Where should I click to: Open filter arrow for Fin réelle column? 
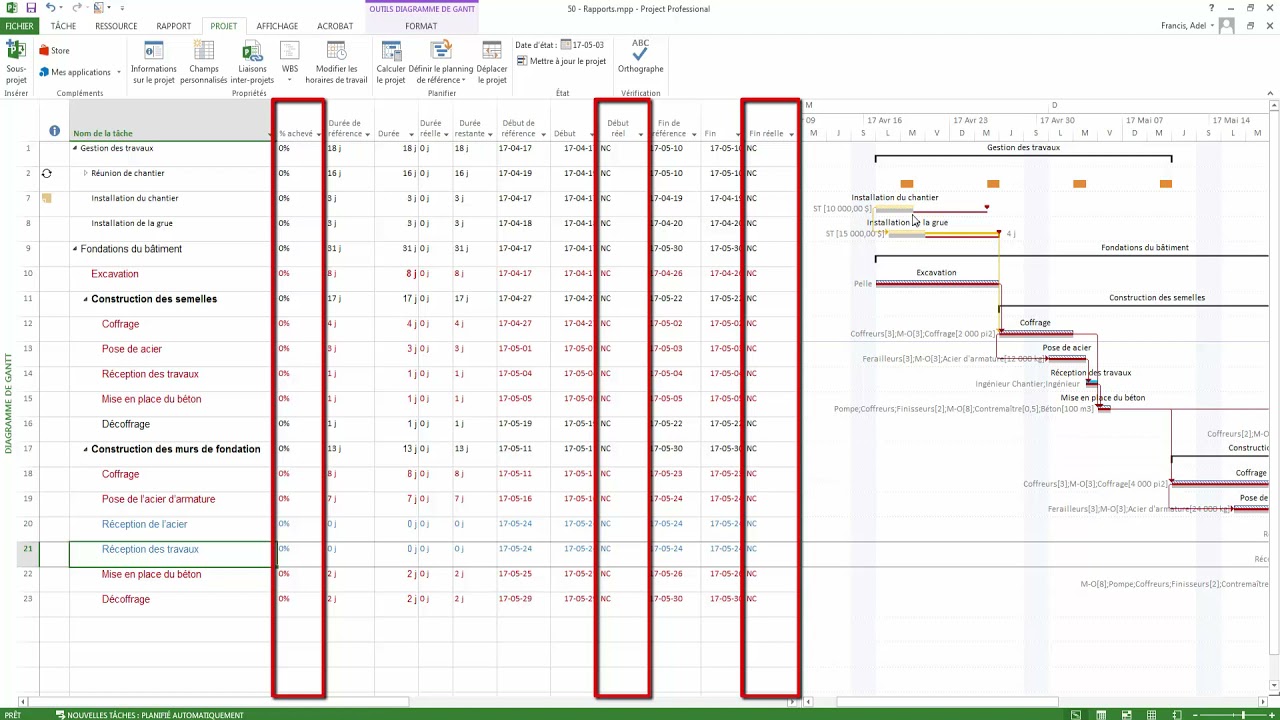click(791, 134)
